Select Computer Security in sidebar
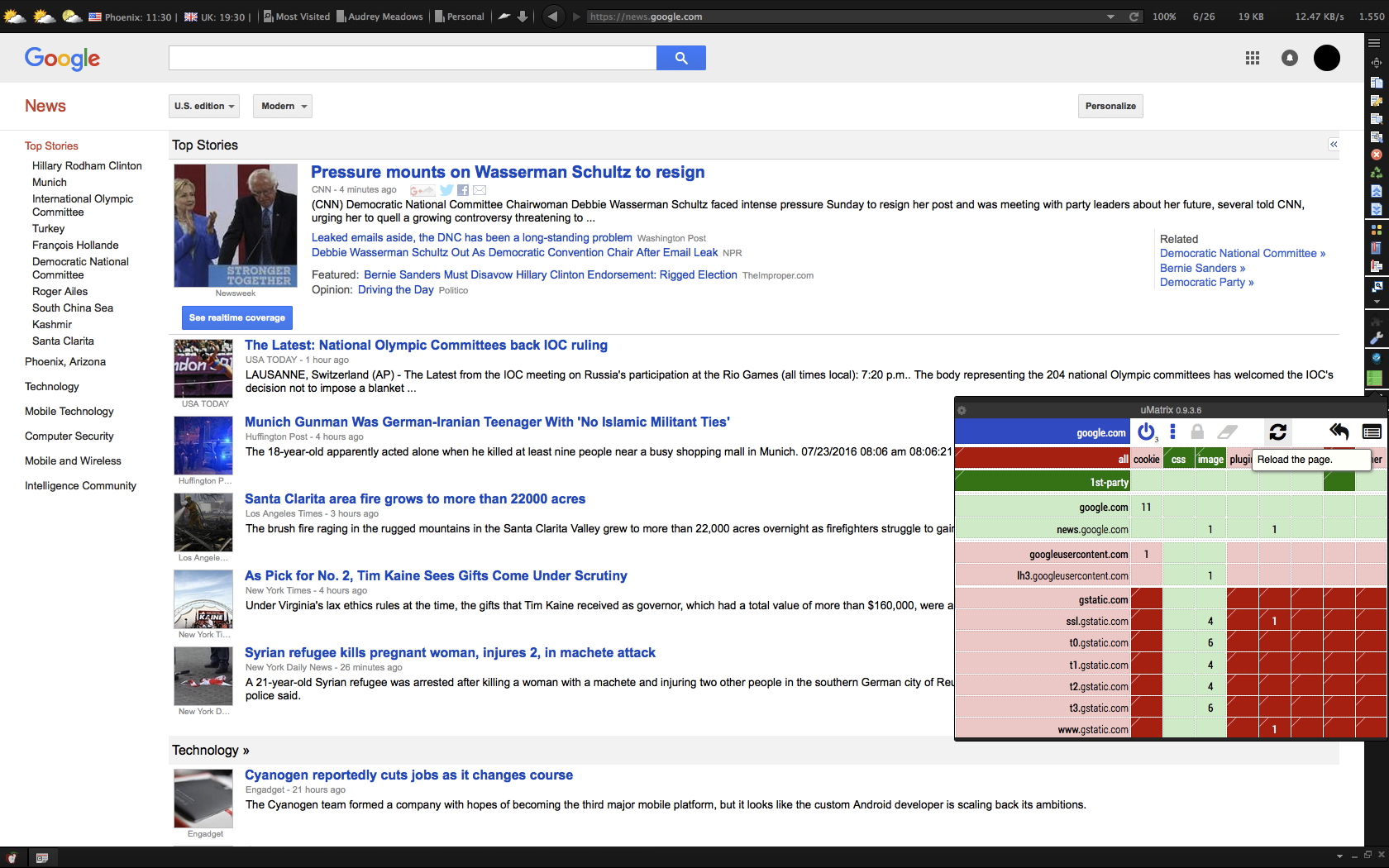Image resolution: width=1389 pixels, height=868 pixels. click(x=69, y=436)
